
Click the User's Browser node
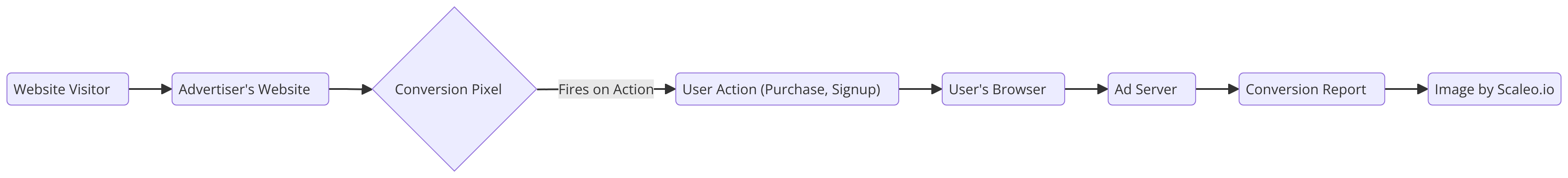coord(1003,89)
